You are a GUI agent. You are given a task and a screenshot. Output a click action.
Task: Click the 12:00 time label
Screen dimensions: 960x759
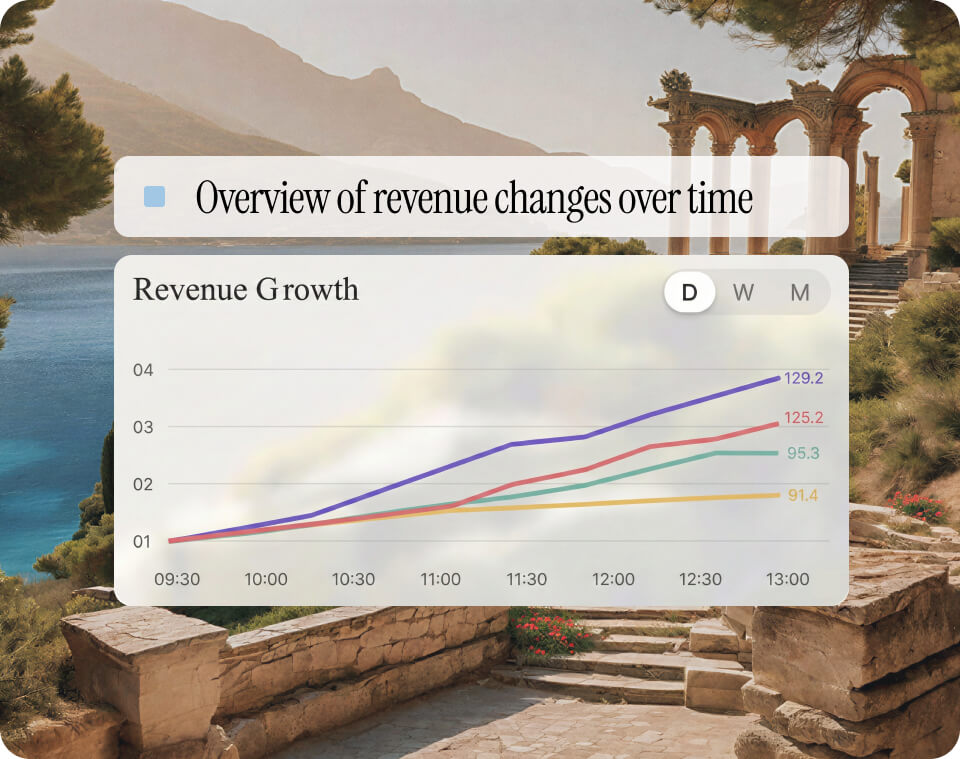614,579
